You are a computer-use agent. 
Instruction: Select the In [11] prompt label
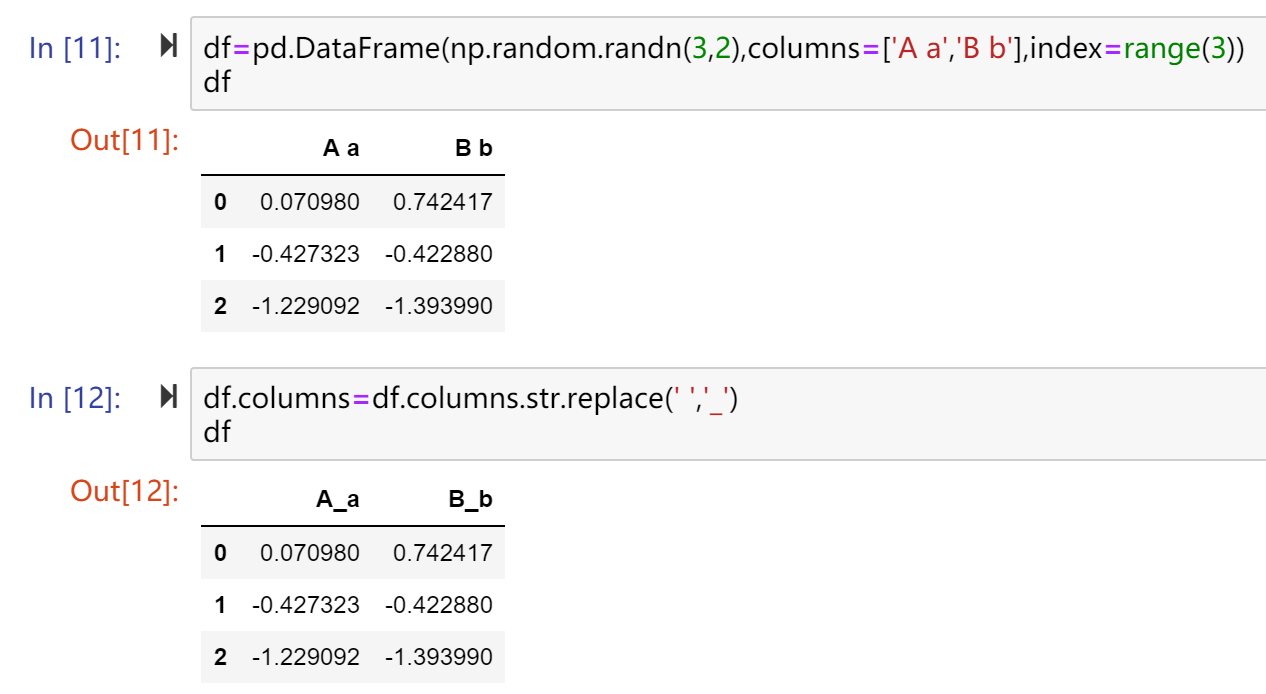(x=76, y=47)
